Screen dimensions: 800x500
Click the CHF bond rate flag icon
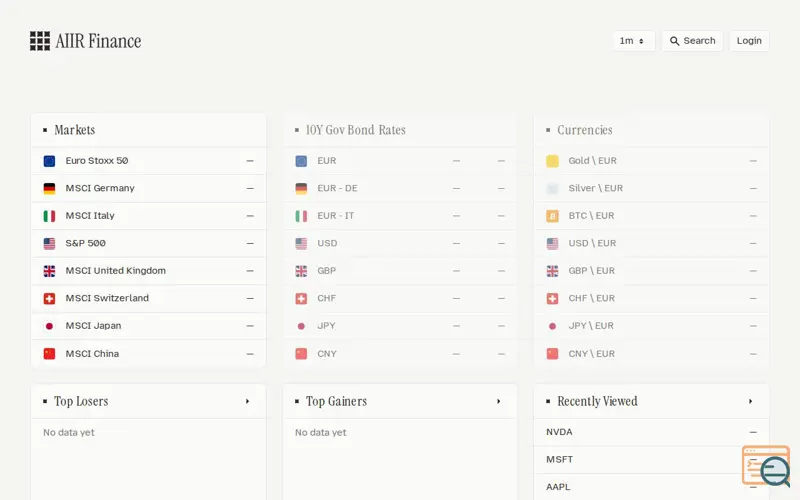click(301, 298)
